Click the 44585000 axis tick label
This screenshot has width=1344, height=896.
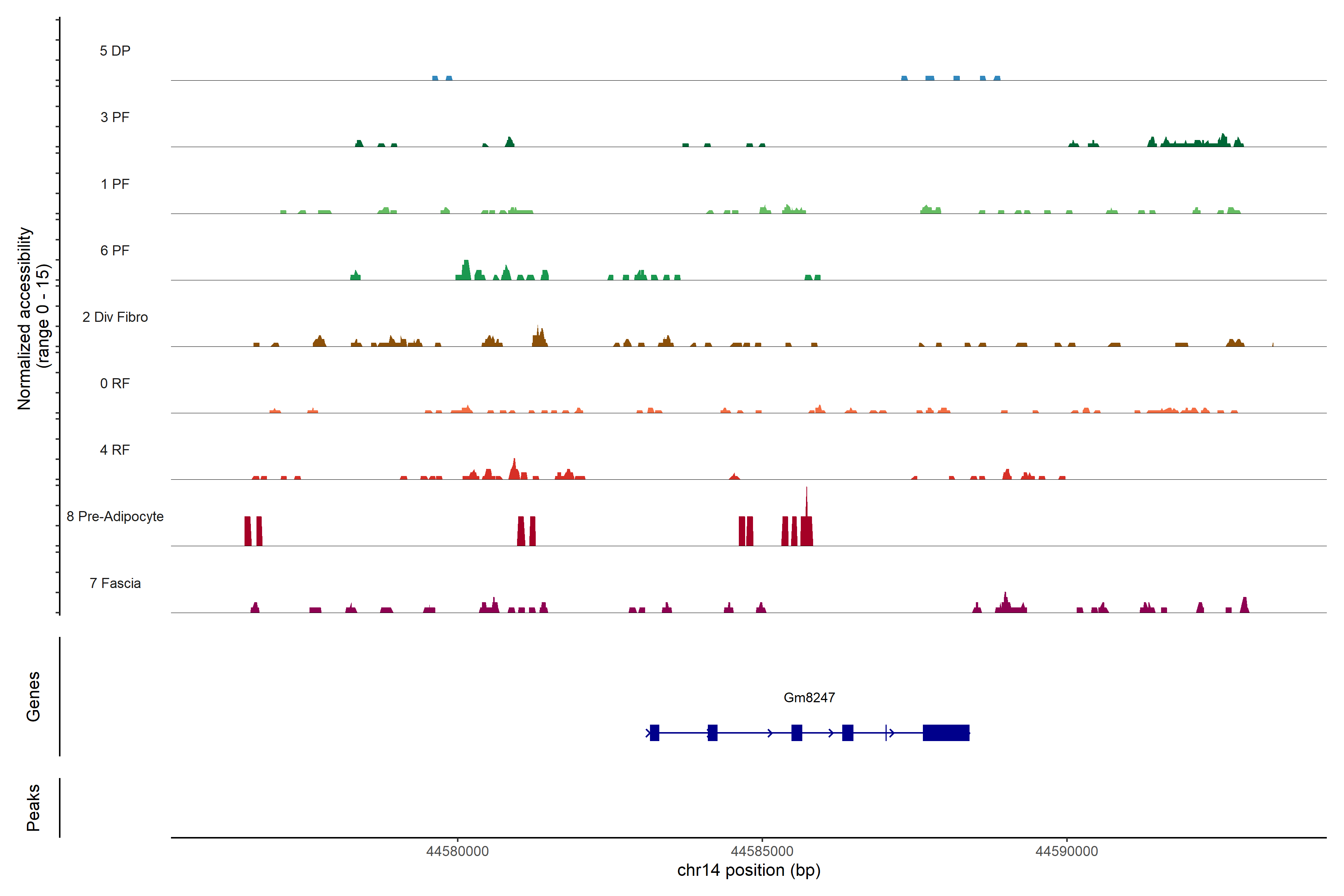(x=762, y=851)
